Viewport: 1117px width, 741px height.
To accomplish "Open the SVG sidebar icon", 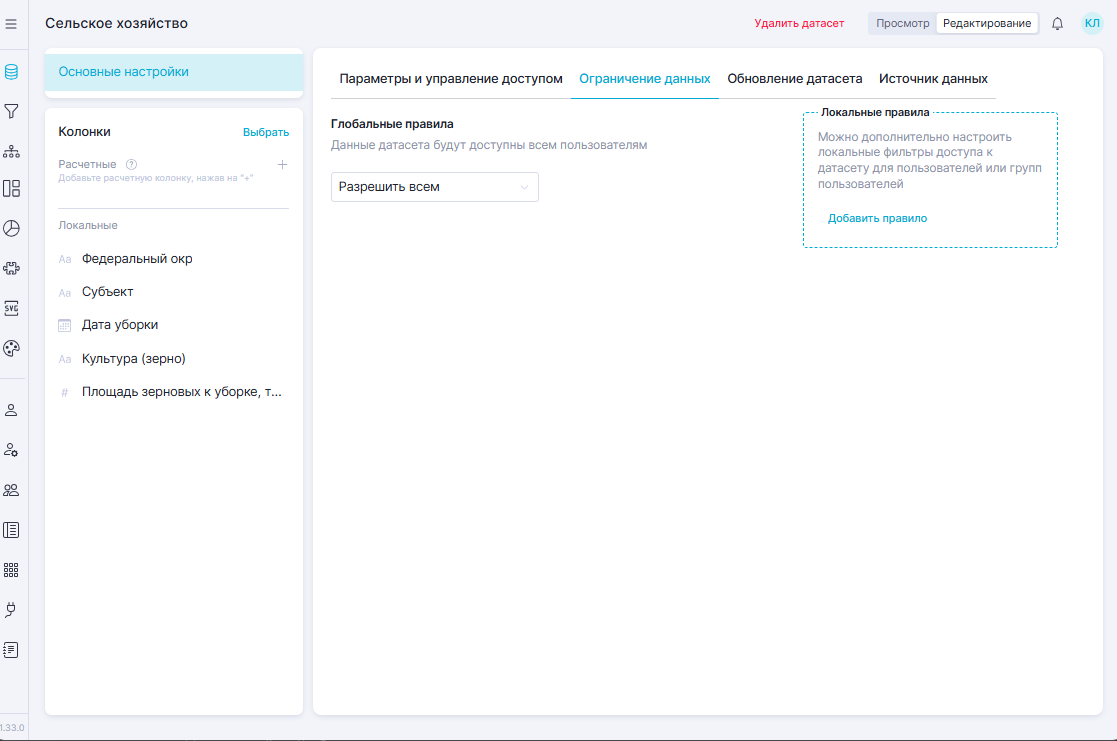I will (x=12, y=308).
